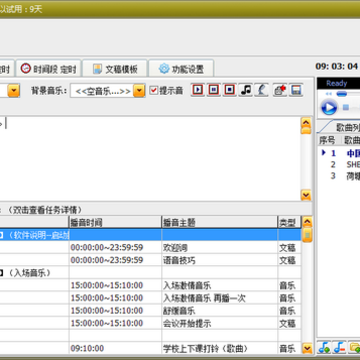
Task: Stop broadcast with the red stop icon
Action: (x=230, y=90)
